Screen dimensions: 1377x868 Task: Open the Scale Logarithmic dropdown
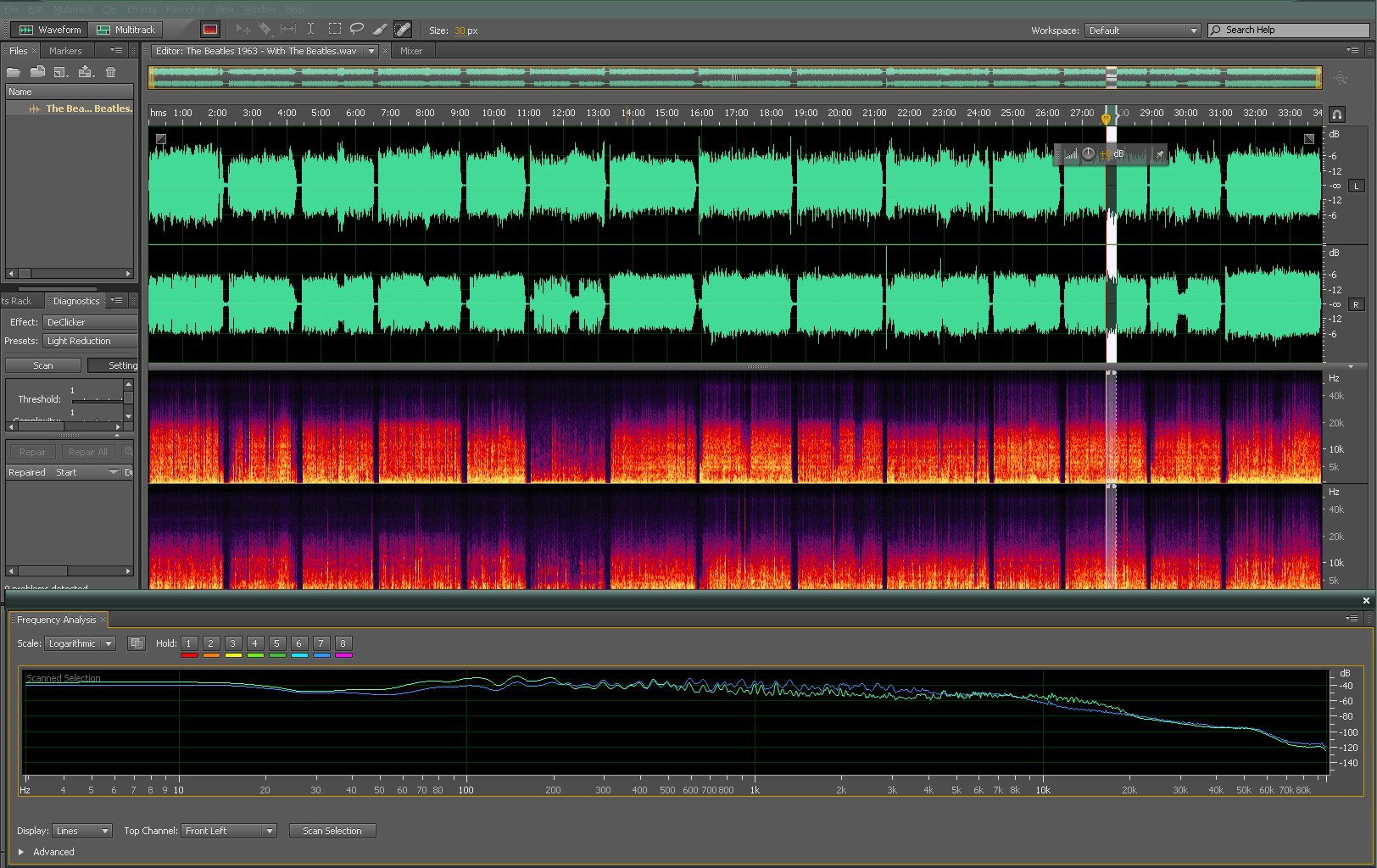point(80,643)
